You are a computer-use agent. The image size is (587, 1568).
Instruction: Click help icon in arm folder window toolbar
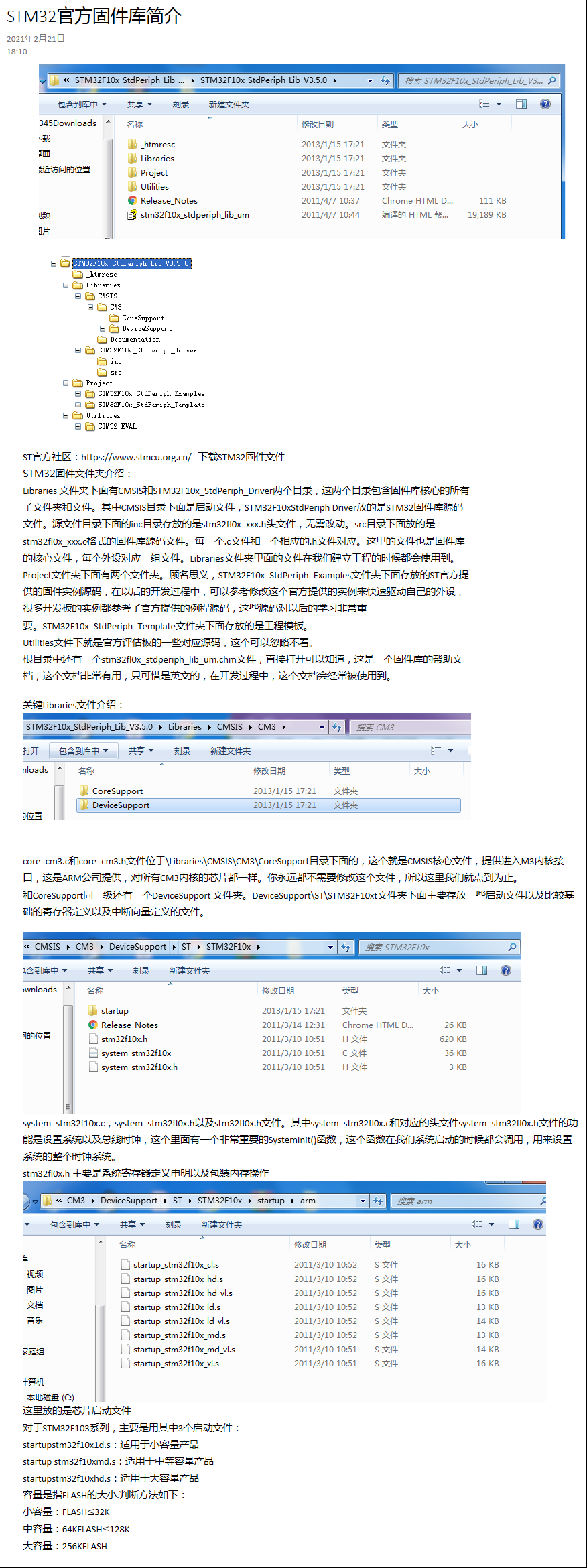click(538, 1224)
